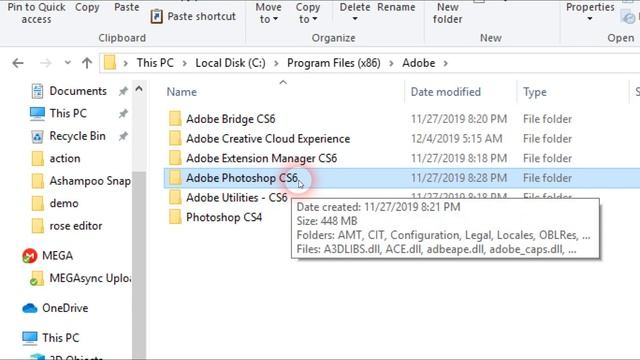640x360 pixels.
Task: Click Program Files (x86) breadcrumb
Action: [333, 63]
